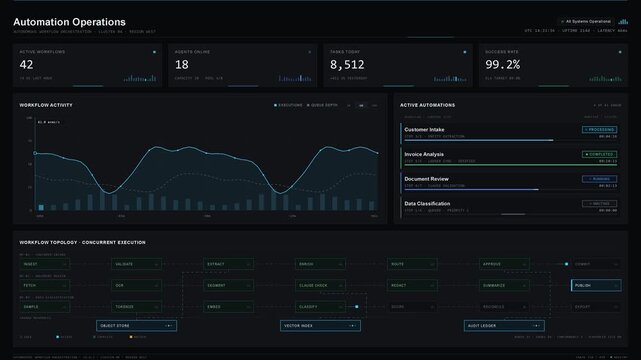Image resolution: width=641 pixels, height=360 pixels.
Task: Select the CLAUSE CHECK node
Action: [x=320, y=285]
